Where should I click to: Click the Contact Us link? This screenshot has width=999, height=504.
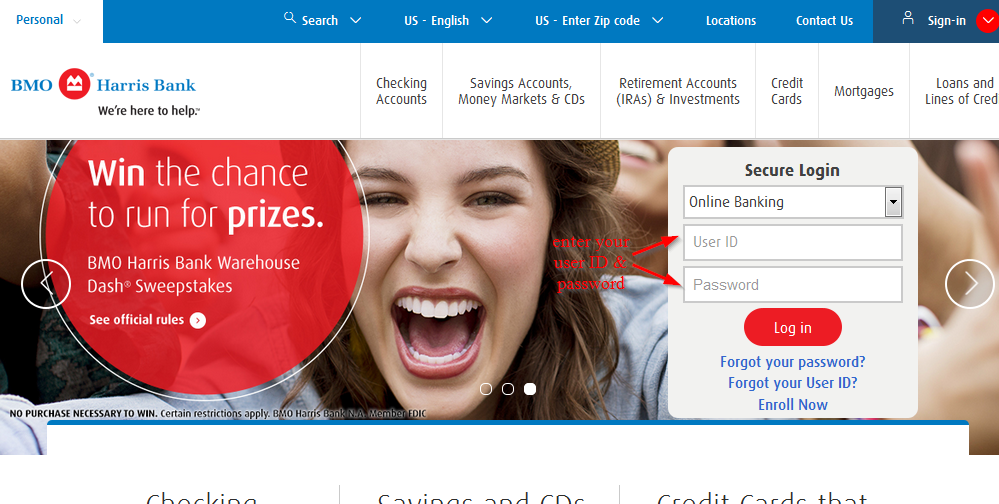(x=824, y=20)
